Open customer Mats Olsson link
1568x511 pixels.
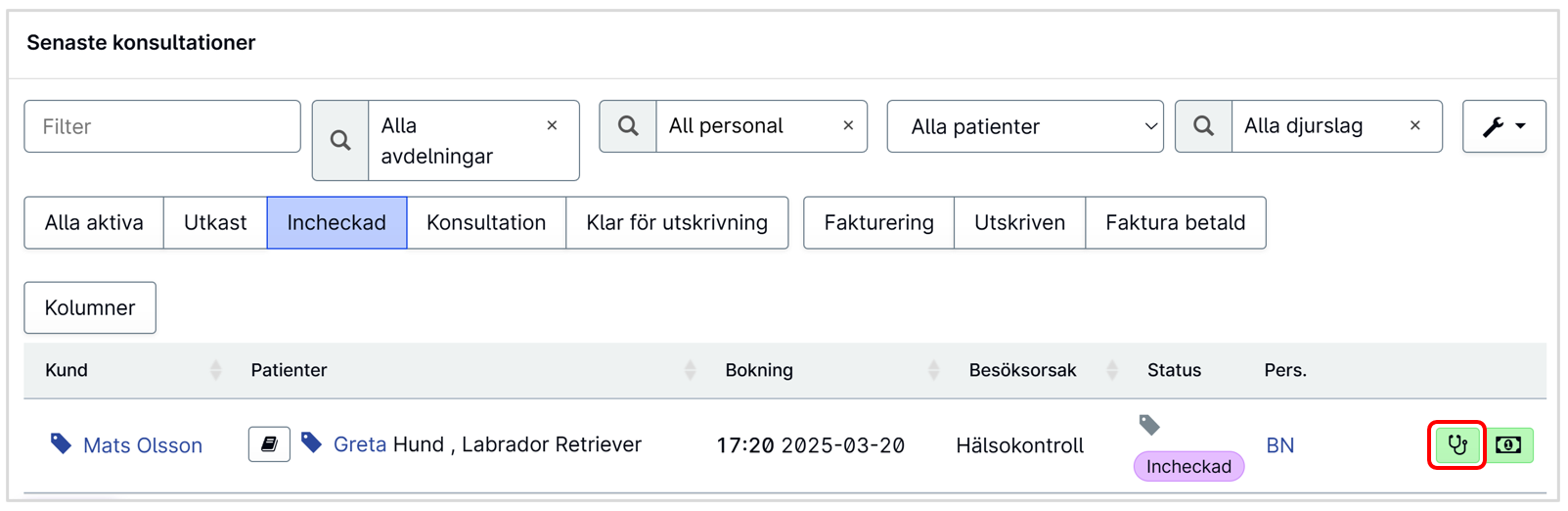pos(143,445)
